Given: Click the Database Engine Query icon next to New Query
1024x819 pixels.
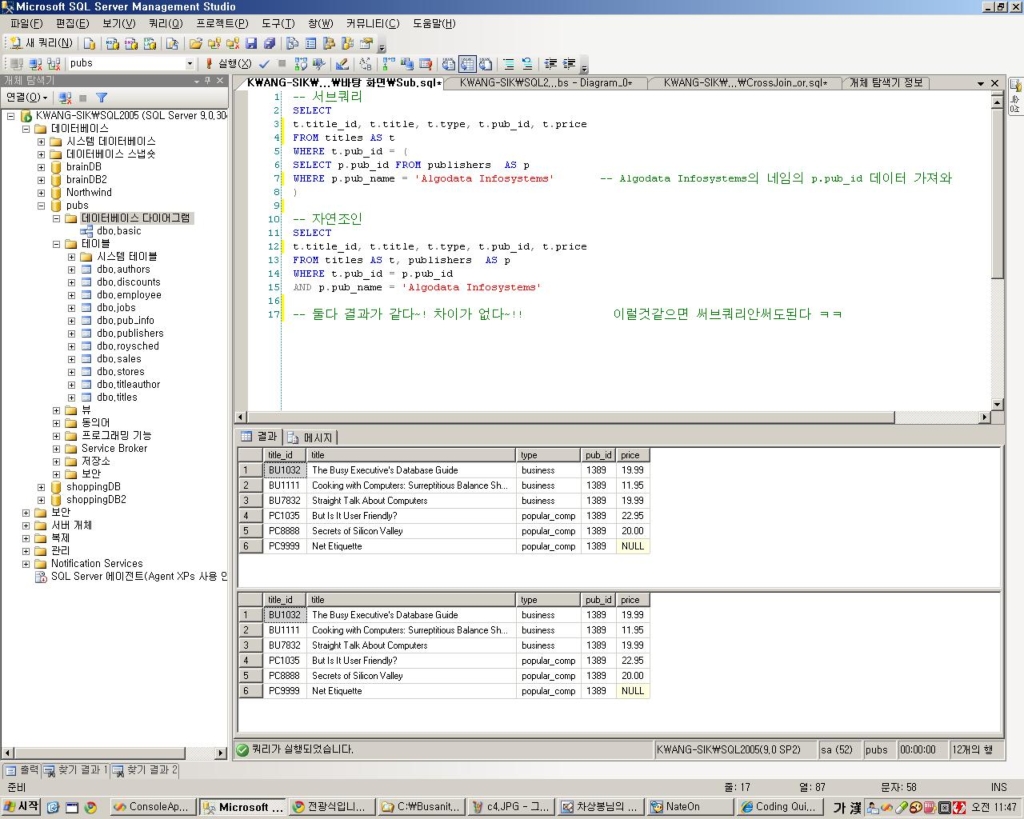Looking at the screenshot, I should [x=89, y=44].
